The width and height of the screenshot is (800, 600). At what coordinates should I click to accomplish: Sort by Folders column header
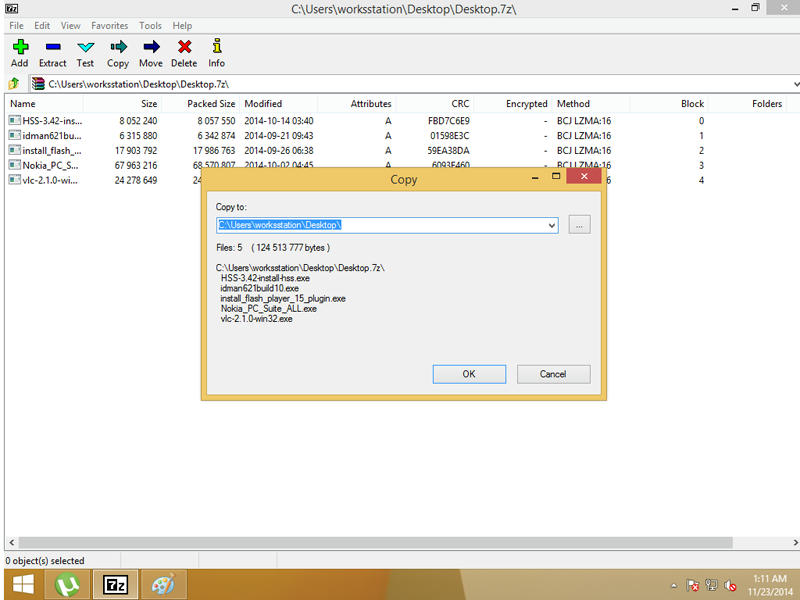[x=747, y=104]
